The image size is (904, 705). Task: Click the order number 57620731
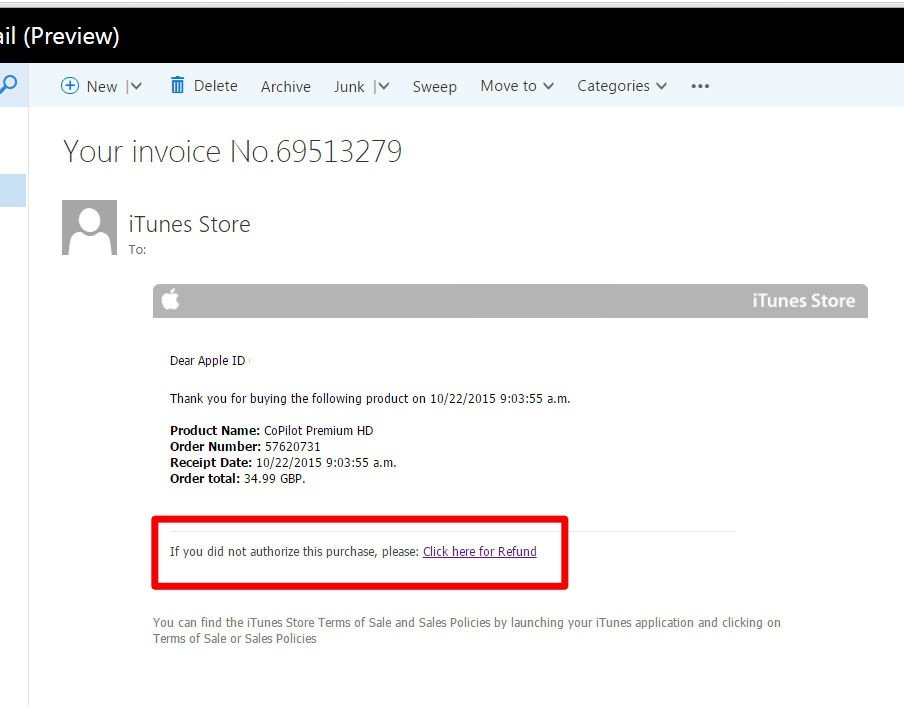(292, 447)
